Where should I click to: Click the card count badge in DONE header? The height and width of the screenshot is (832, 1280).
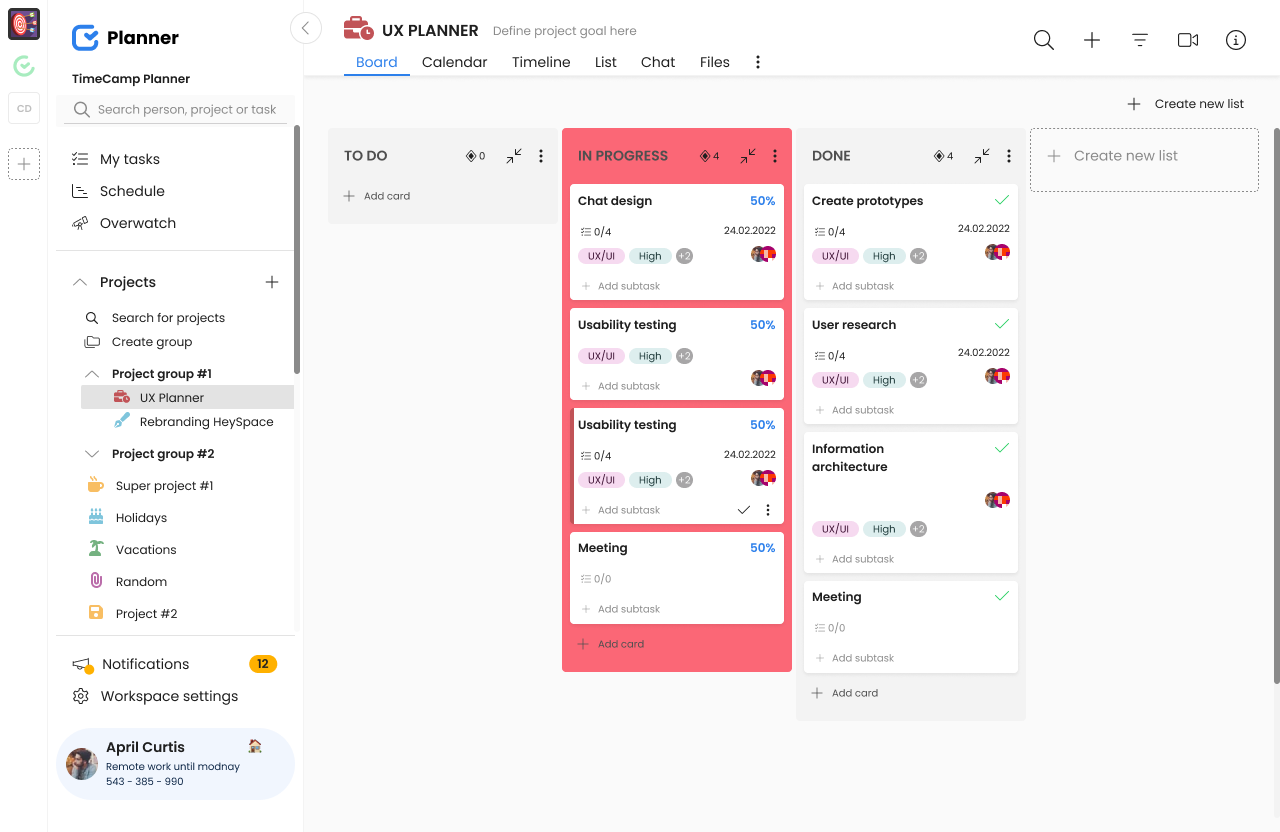[943, 156]
